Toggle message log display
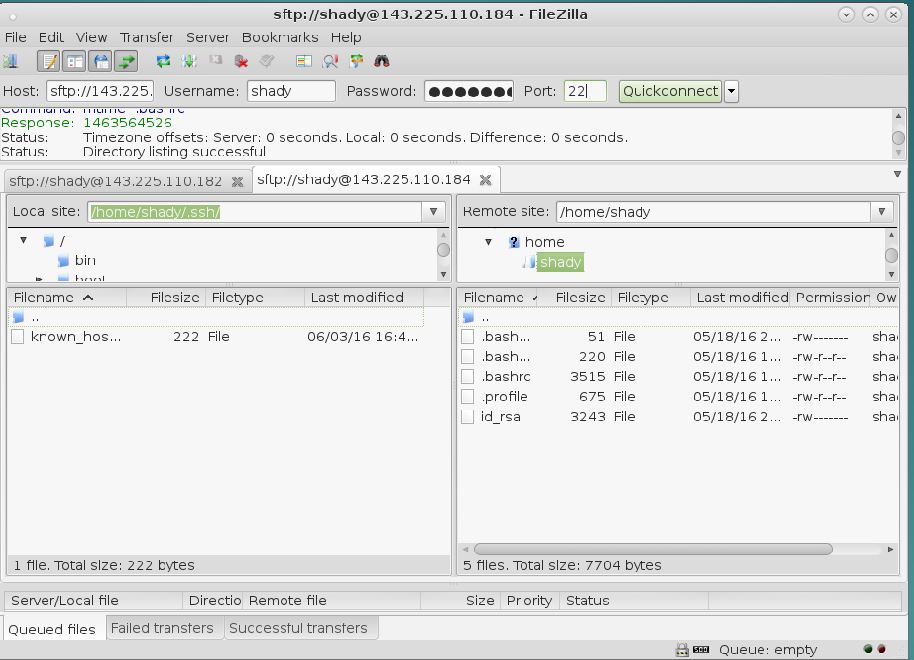The height and width of the screenshot is (660, 914). click(x=49, y=61)
